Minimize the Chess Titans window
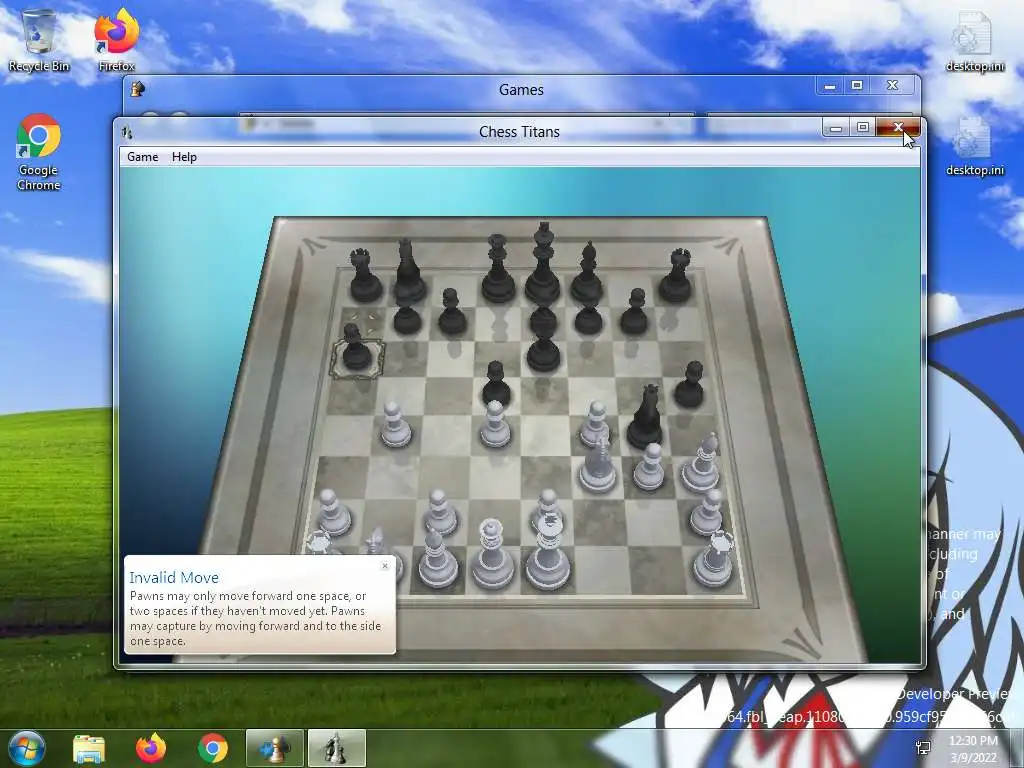The width and height of the screenshot is (1024, 768). pyautogui.click(x=836, y=128)
